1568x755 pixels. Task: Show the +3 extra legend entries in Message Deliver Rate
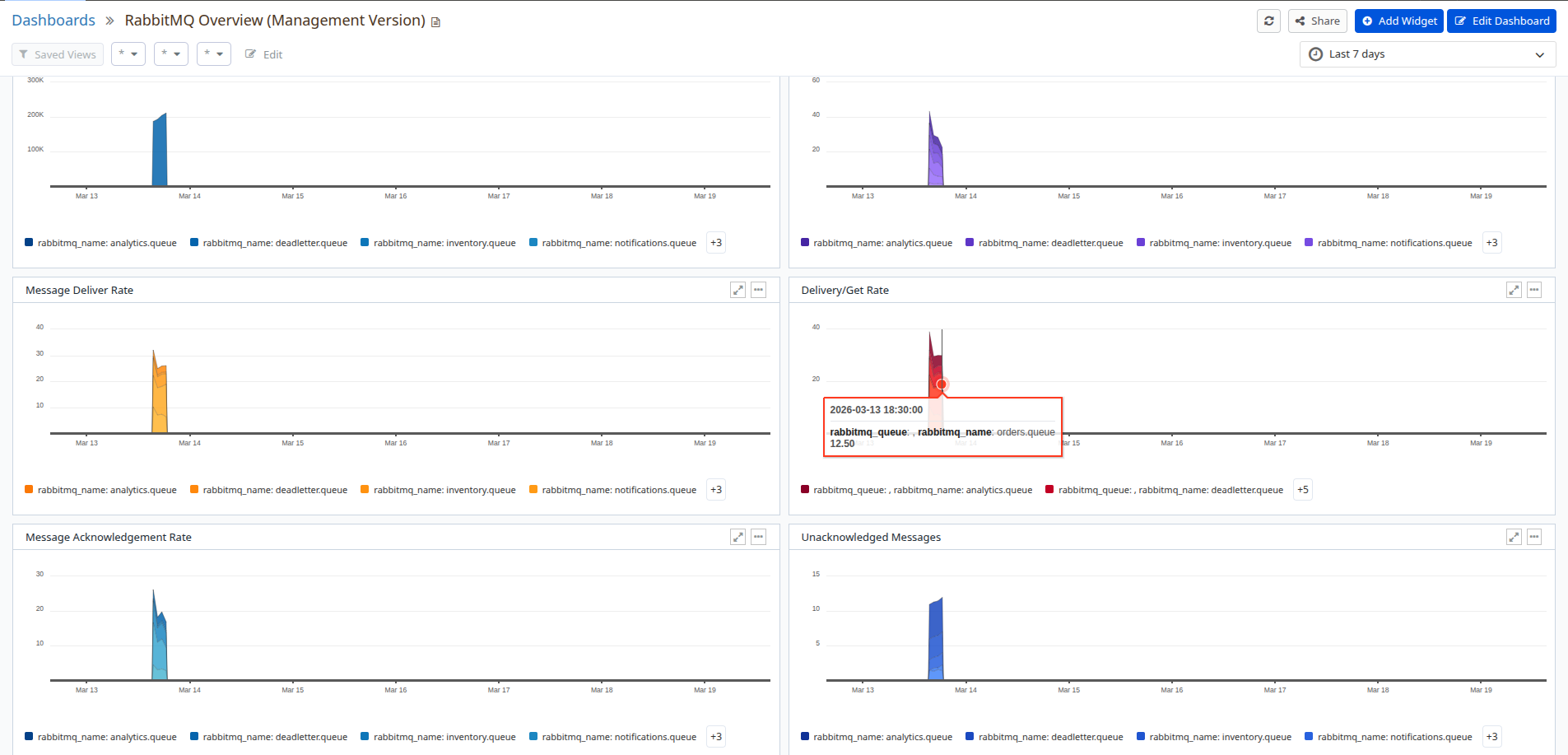coord(715,489)
